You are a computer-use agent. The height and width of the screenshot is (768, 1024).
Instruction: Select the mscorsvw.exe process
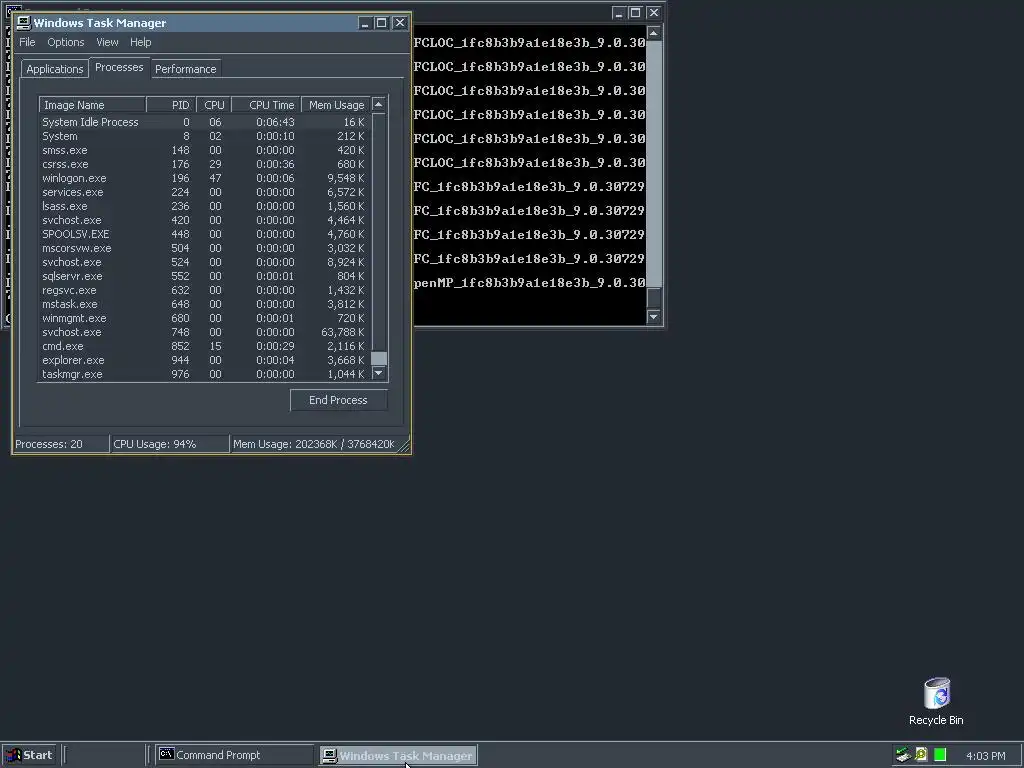tap(204, 248)
